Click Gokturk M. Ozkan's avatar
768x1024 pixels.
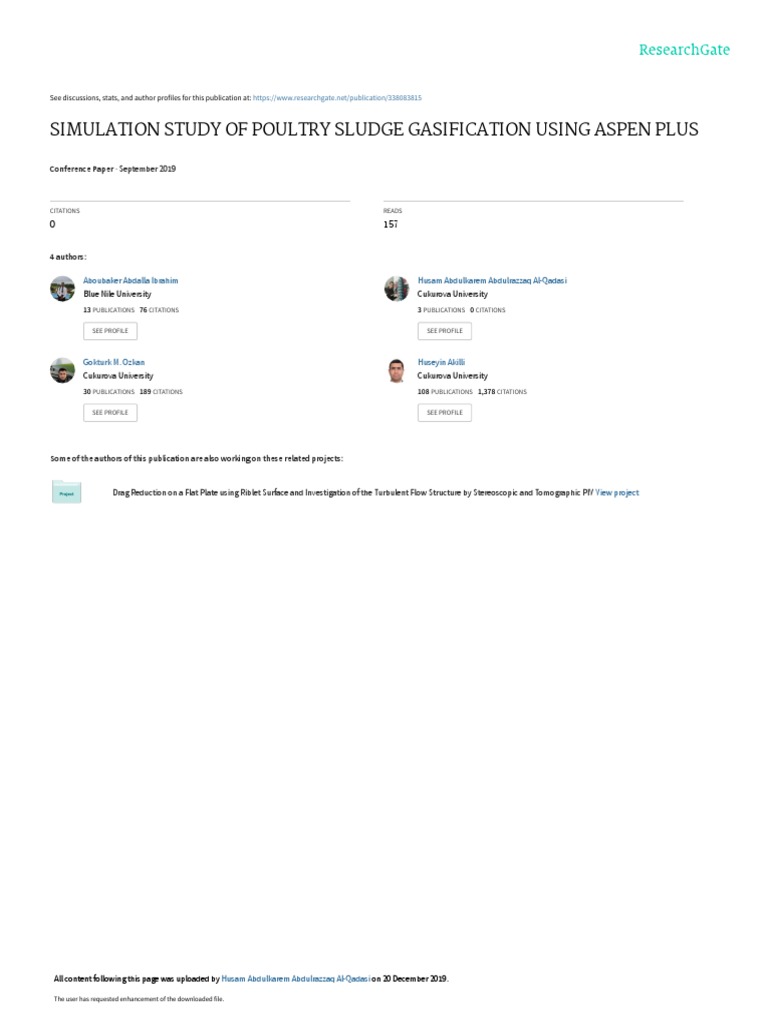click(62, 370)
